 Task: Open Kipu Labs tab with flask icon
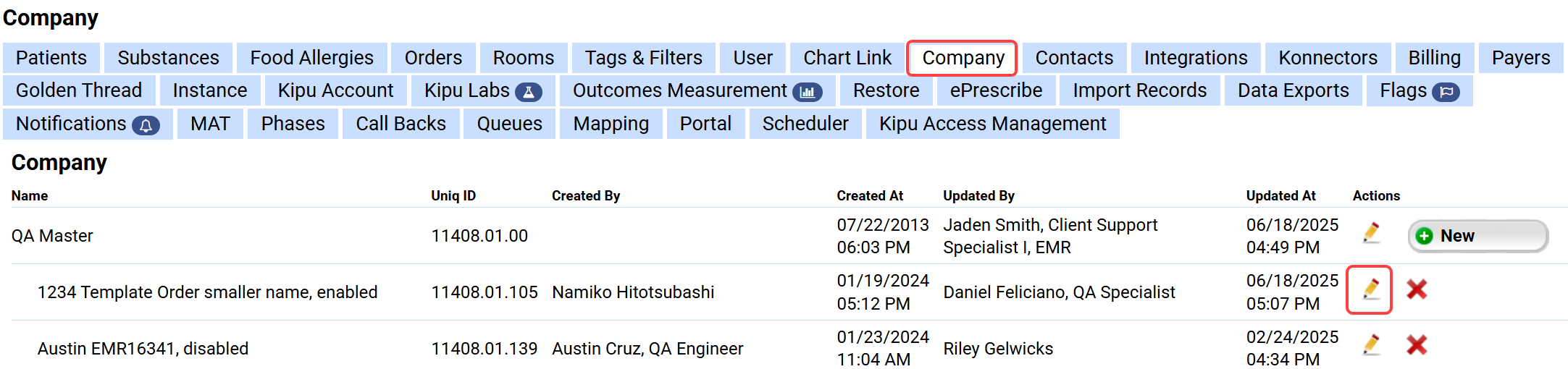click(x=483, y=90)
